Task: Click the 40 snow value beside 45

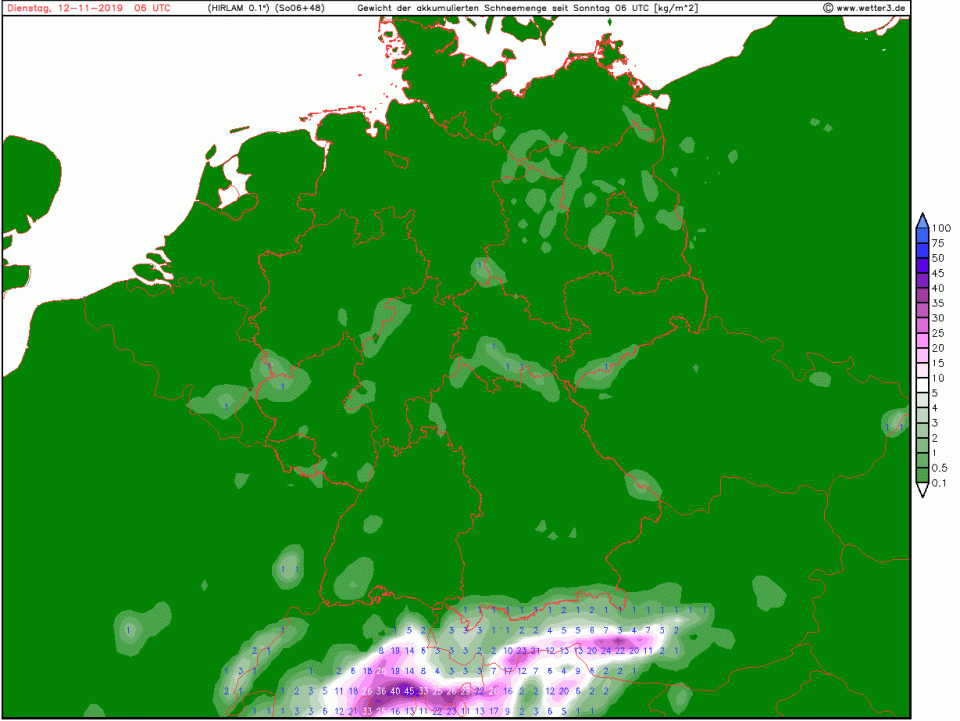Action: 395,690
